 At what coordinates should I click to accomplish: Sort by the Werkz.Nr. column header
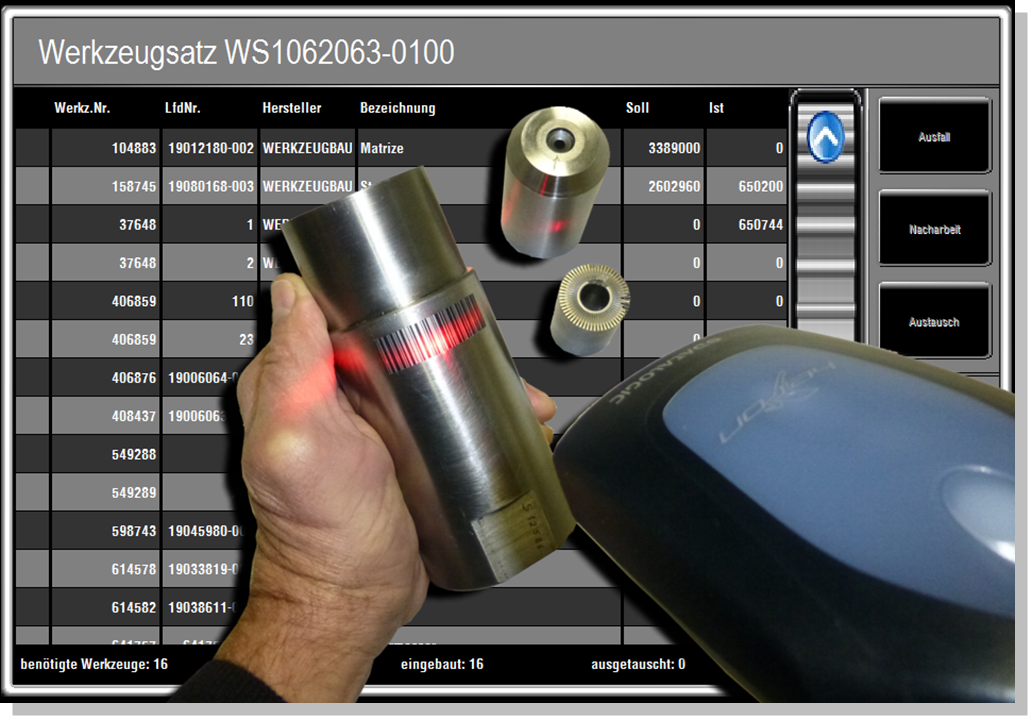point(82,108)
